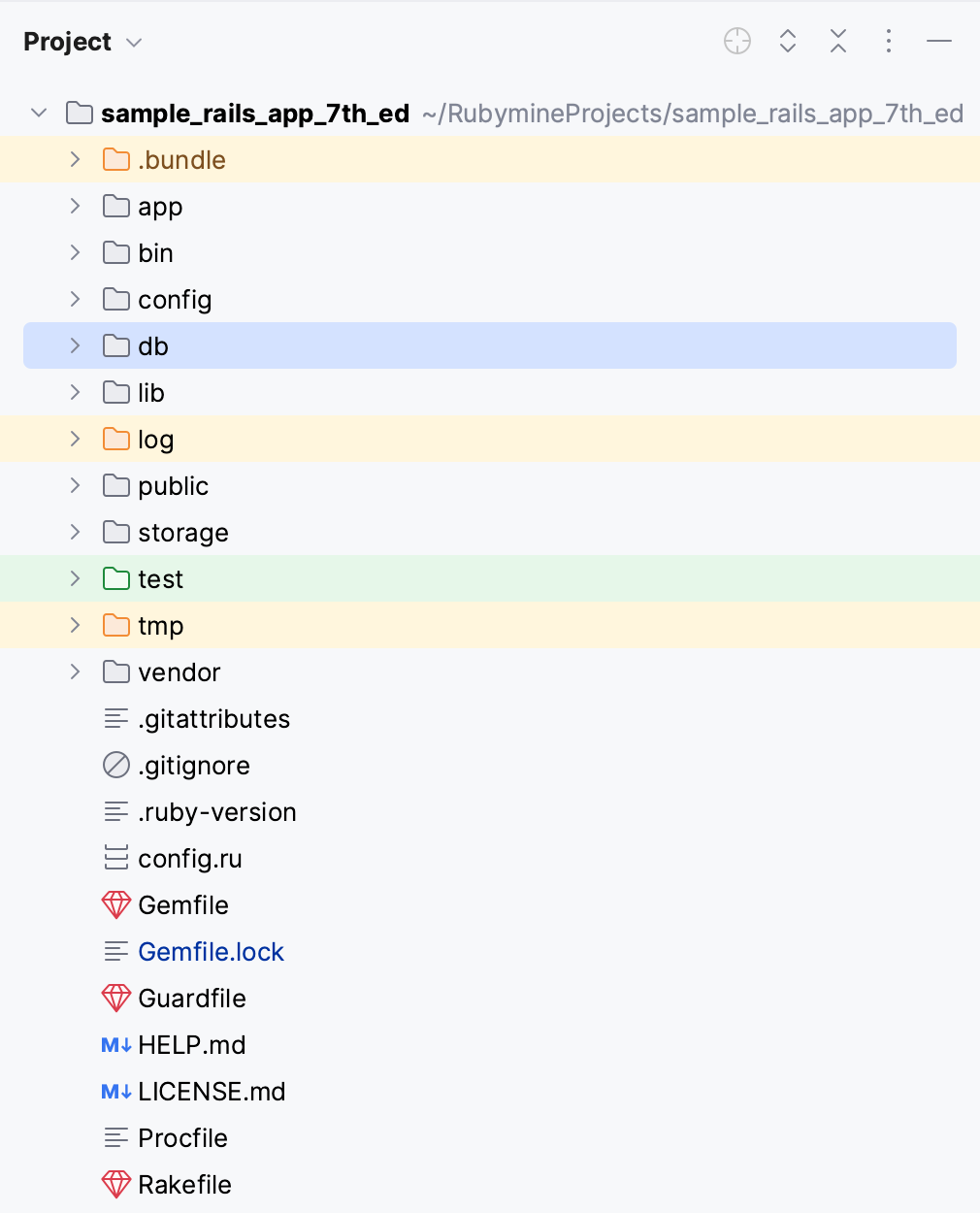
Task: Open the Project view options kebab menu
Action: [889, 42]
